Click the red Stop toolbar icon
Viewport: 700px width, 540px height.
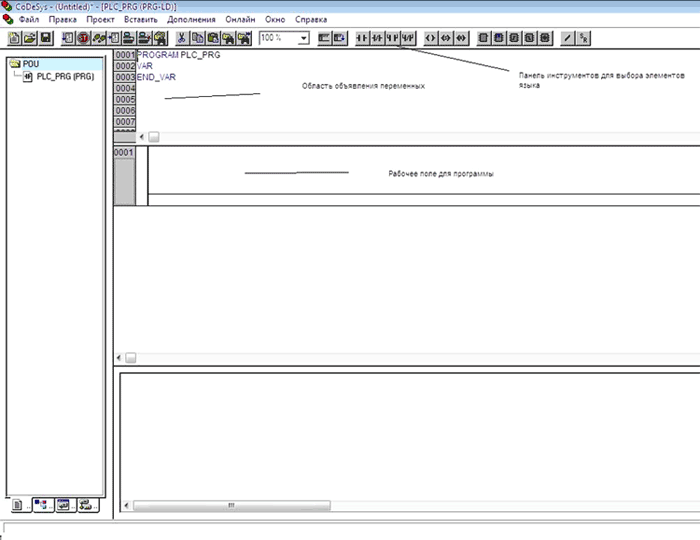[x=83, y=38]
